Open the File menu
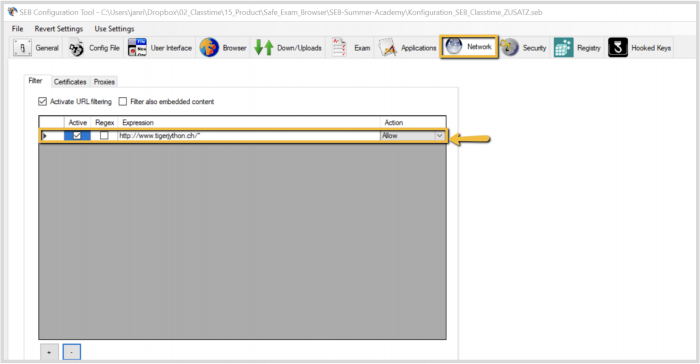Viewport: 700px width, 364px height. [x=17, y=29]
